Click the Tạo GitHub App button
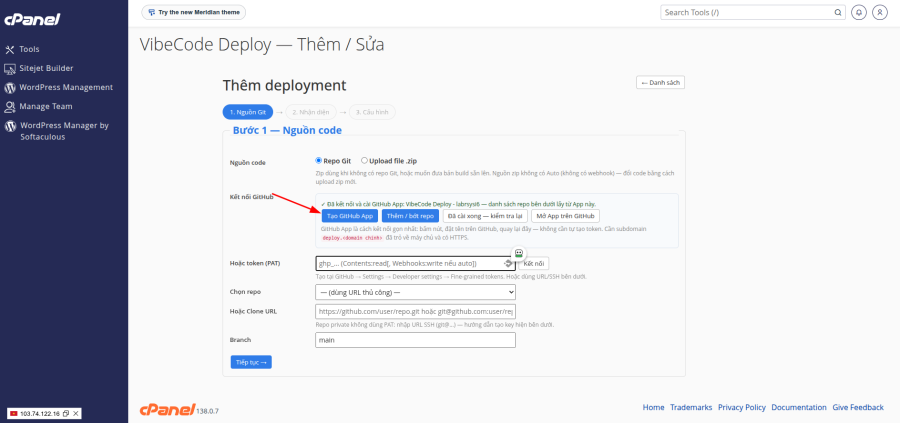The image size is (900, 423). (x=350, y=216)
